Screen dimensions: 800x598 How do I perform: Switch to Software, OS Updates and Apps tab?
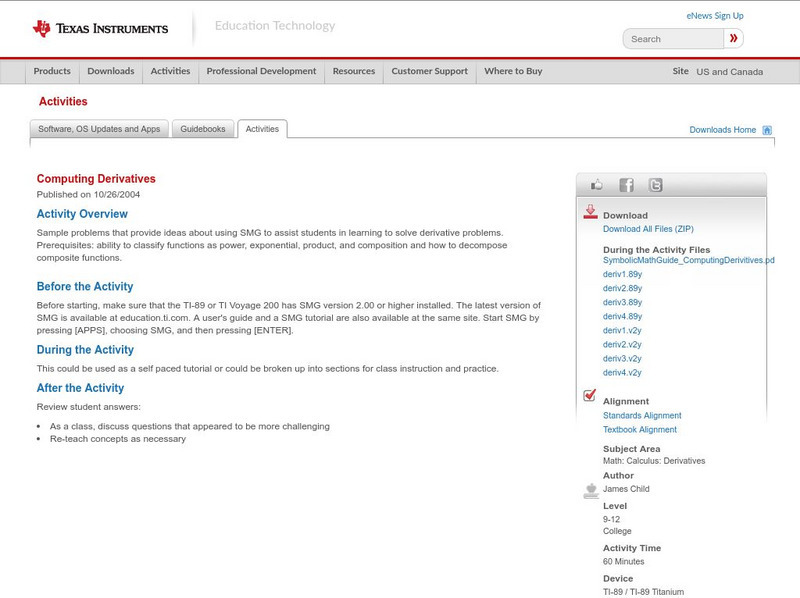click(x=99, y=129)
